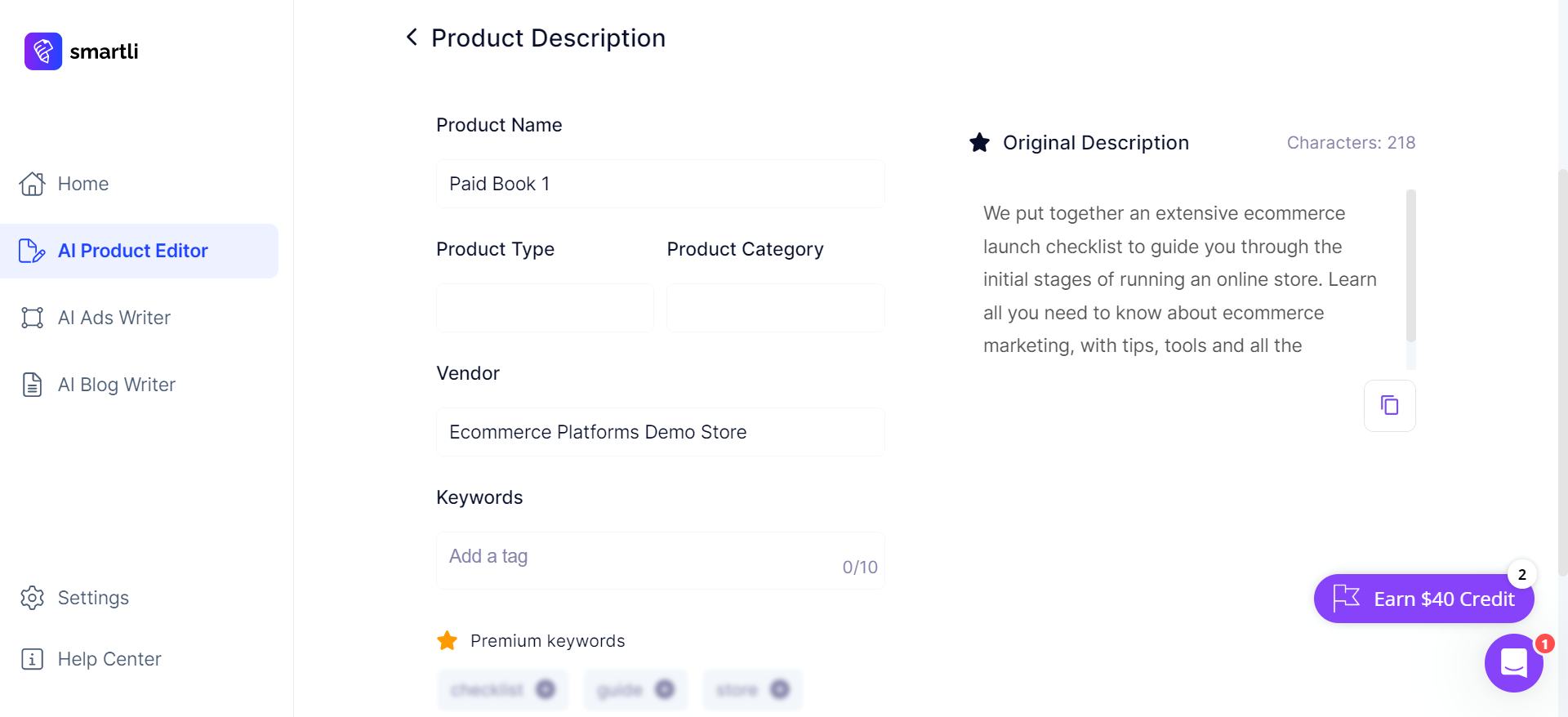This screenshot has width=1568, height=717.
Task: Click the copy icon for the Original Description
Action: tap(1389, 405)
